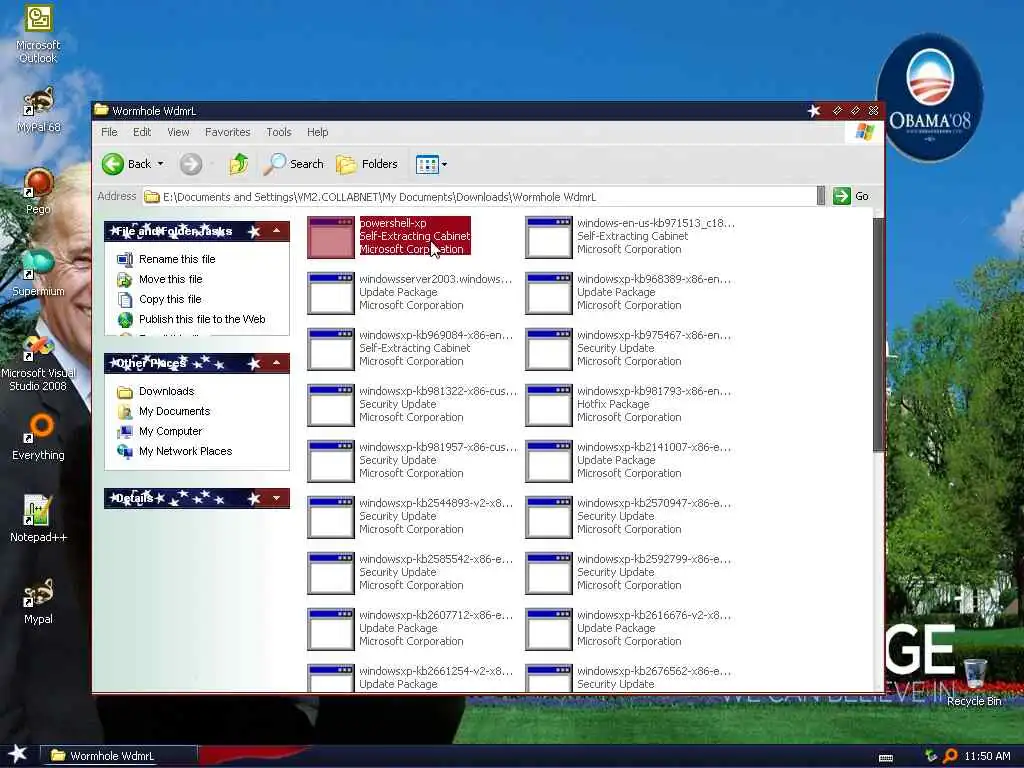
Task: Open the File menu
Action: 109,132
